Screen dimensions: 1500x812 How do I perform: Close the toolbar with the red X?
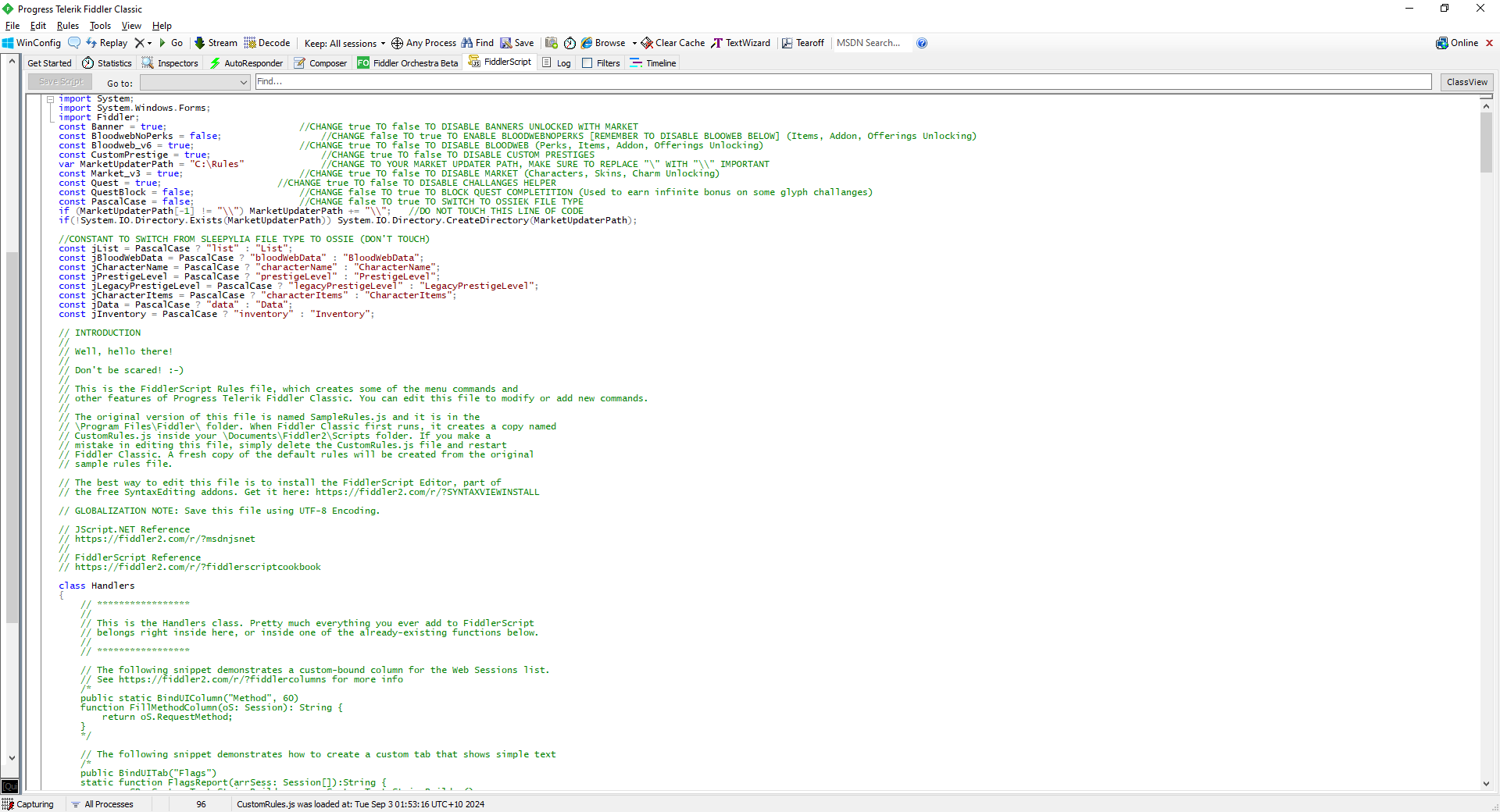[1489, 43]
